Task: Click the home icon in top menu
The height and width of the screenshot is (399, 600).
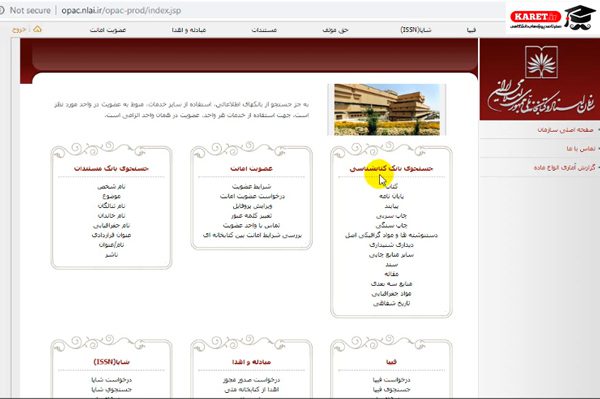Action: [x=37, y=29]
